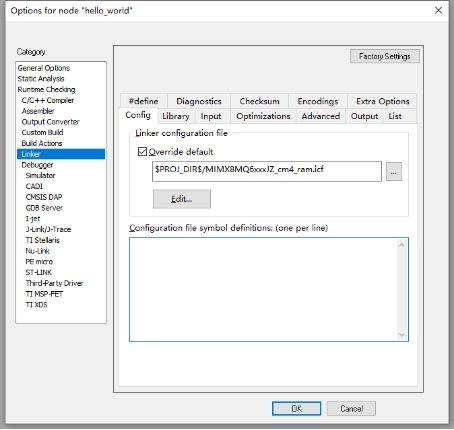454x430 pixels.
Task: Open the Encodings tab
Action: [x=318, y=101]
